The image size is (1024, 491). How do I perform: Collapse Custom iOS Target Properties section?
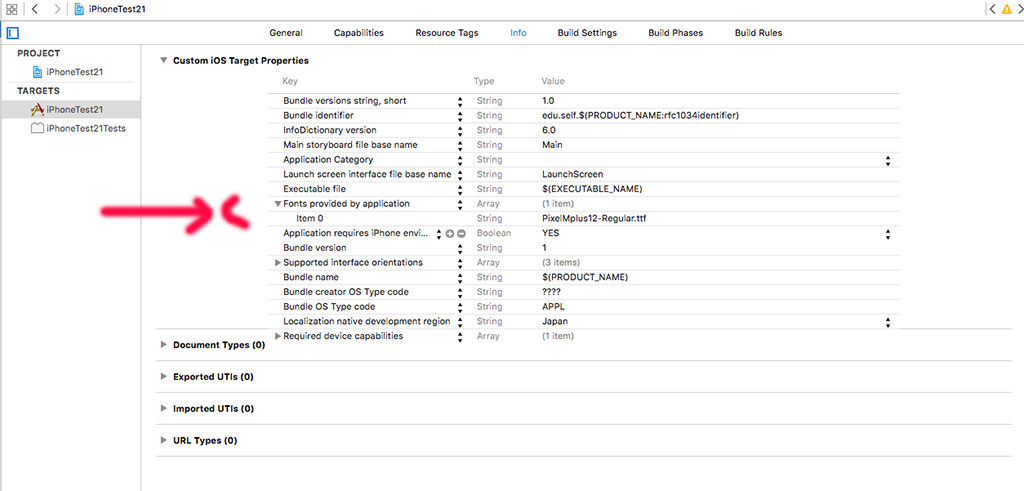[x=163, y=60]
